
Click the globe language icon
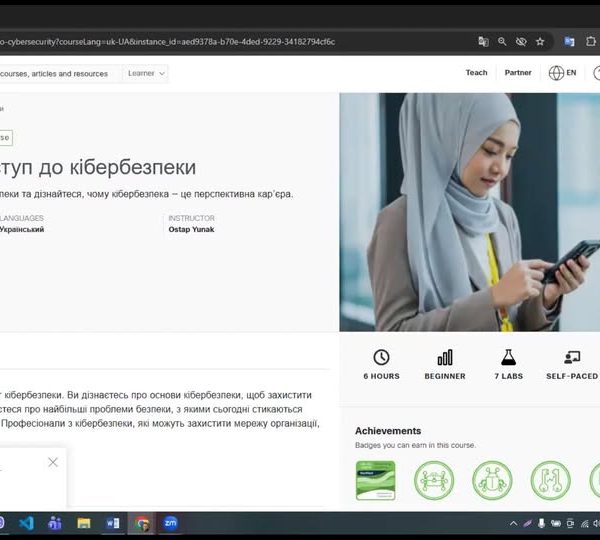click(556, 73)
